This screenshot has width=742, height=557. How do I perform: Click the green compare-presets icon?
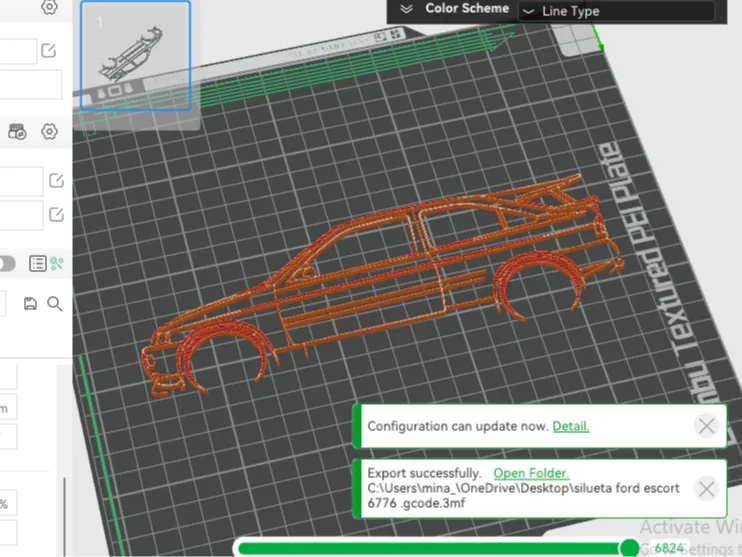point(57,263)
